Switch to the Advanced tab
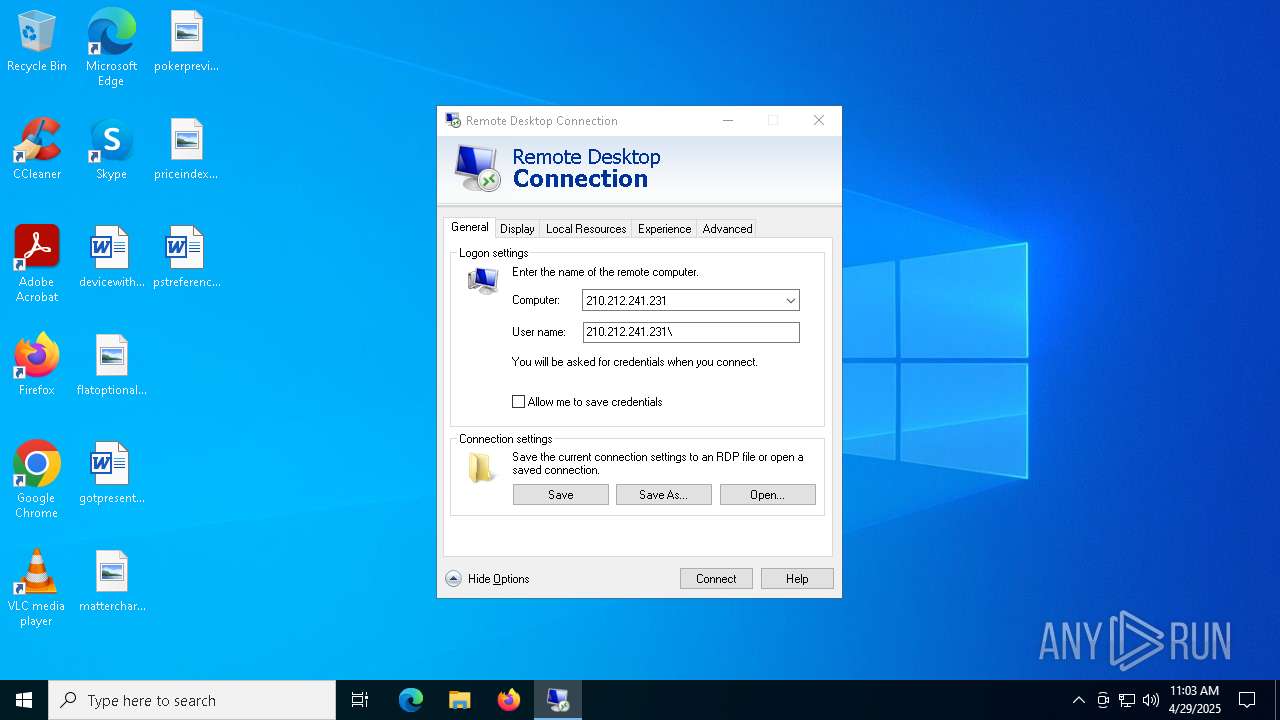Image resolution: width=1280 pixels, height=720 pixels. point(727,229)
